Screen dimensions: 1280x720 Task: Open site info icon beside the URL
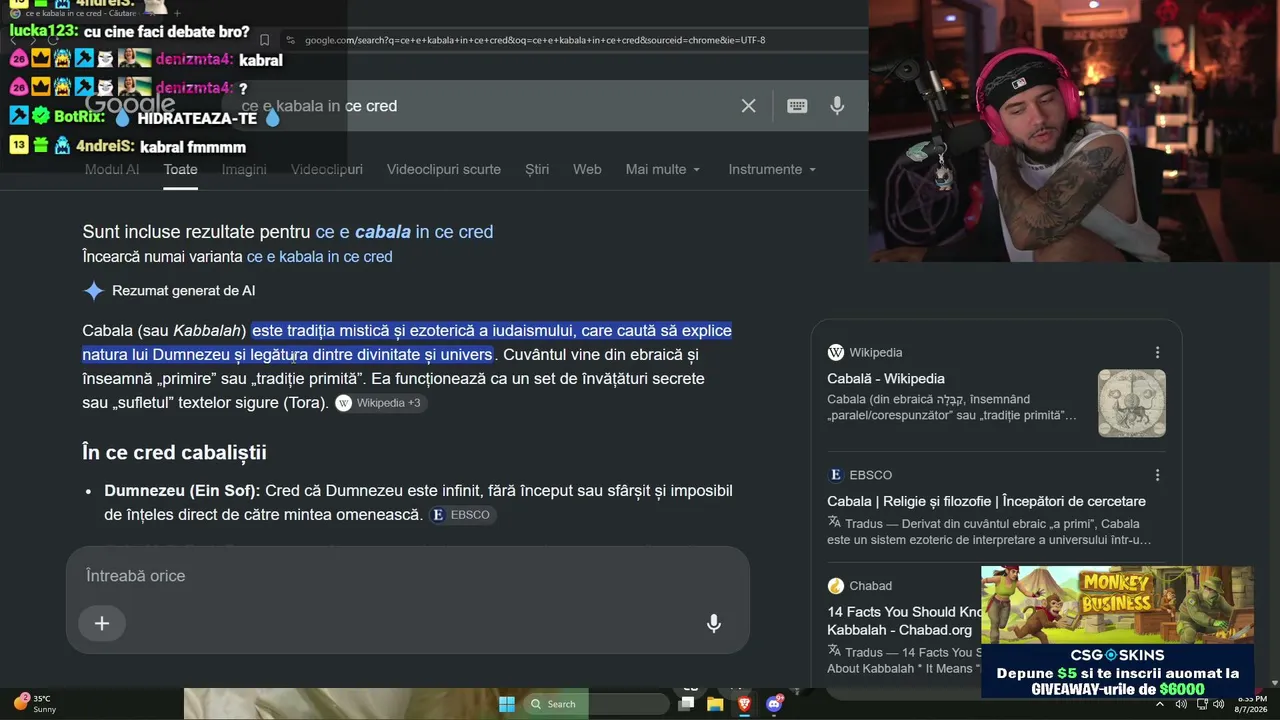click(290, 40)
